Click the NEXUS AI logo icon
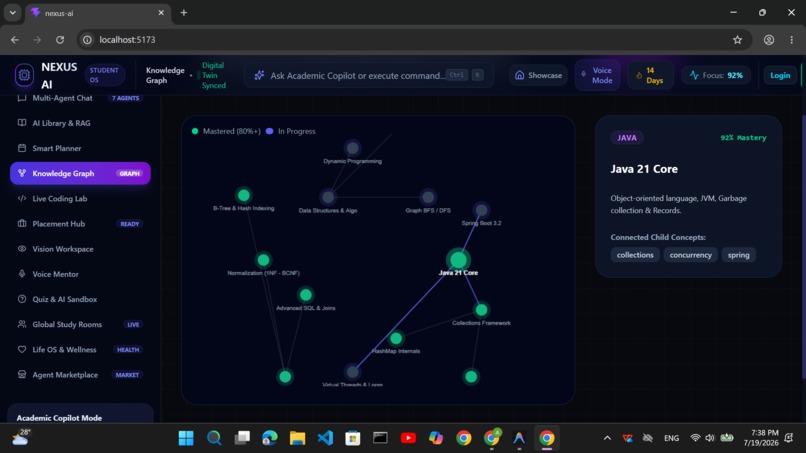 point(24,75)
